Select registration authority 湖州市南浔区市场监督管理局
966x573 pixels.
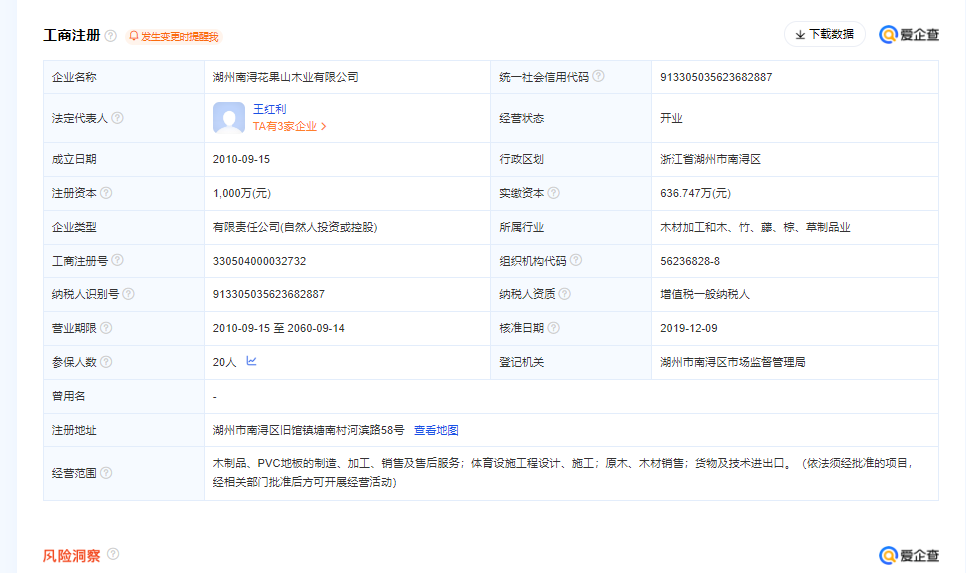(733, 362)
